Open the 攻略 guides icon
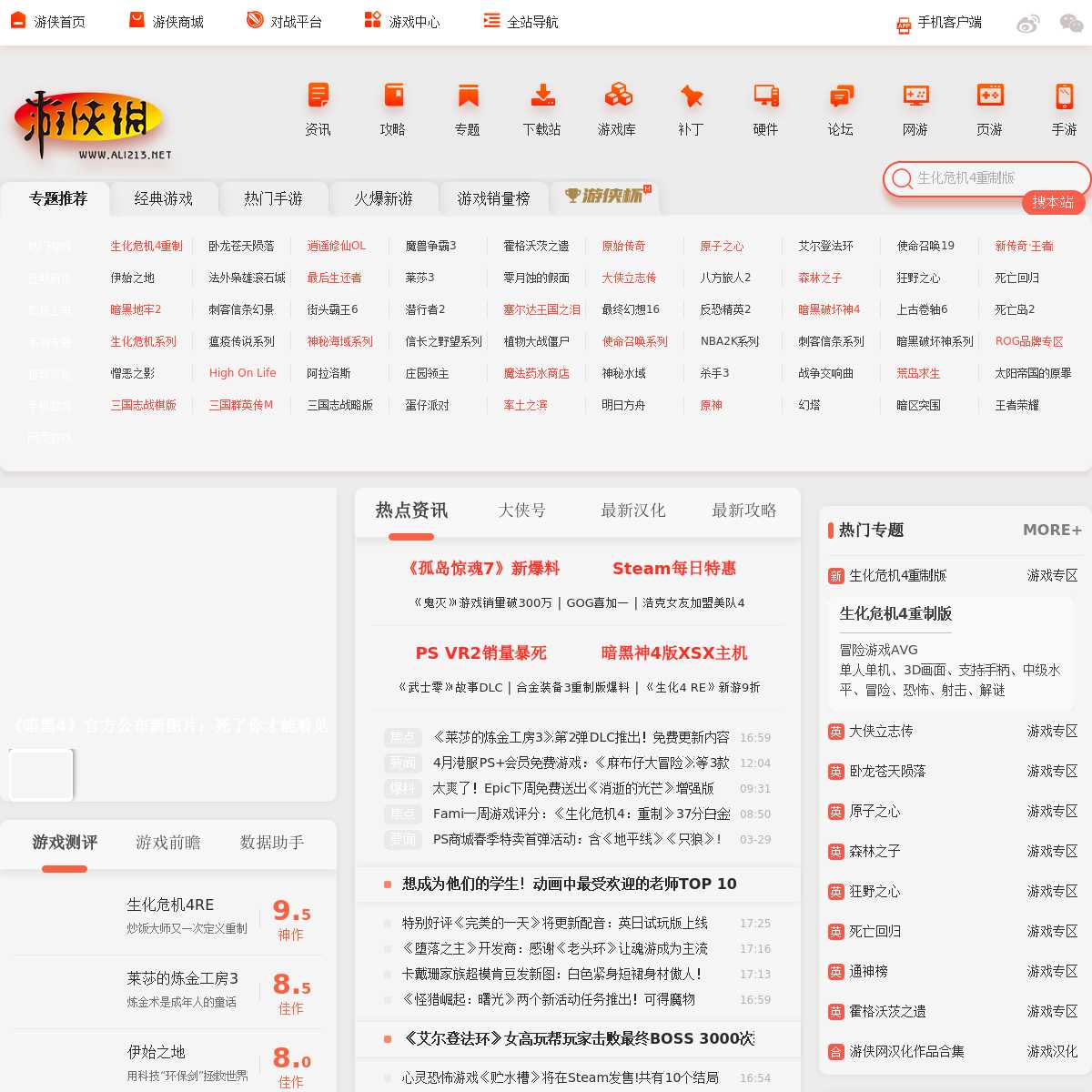Viewport: 1092px width, 1092px height. pos(393,96)
